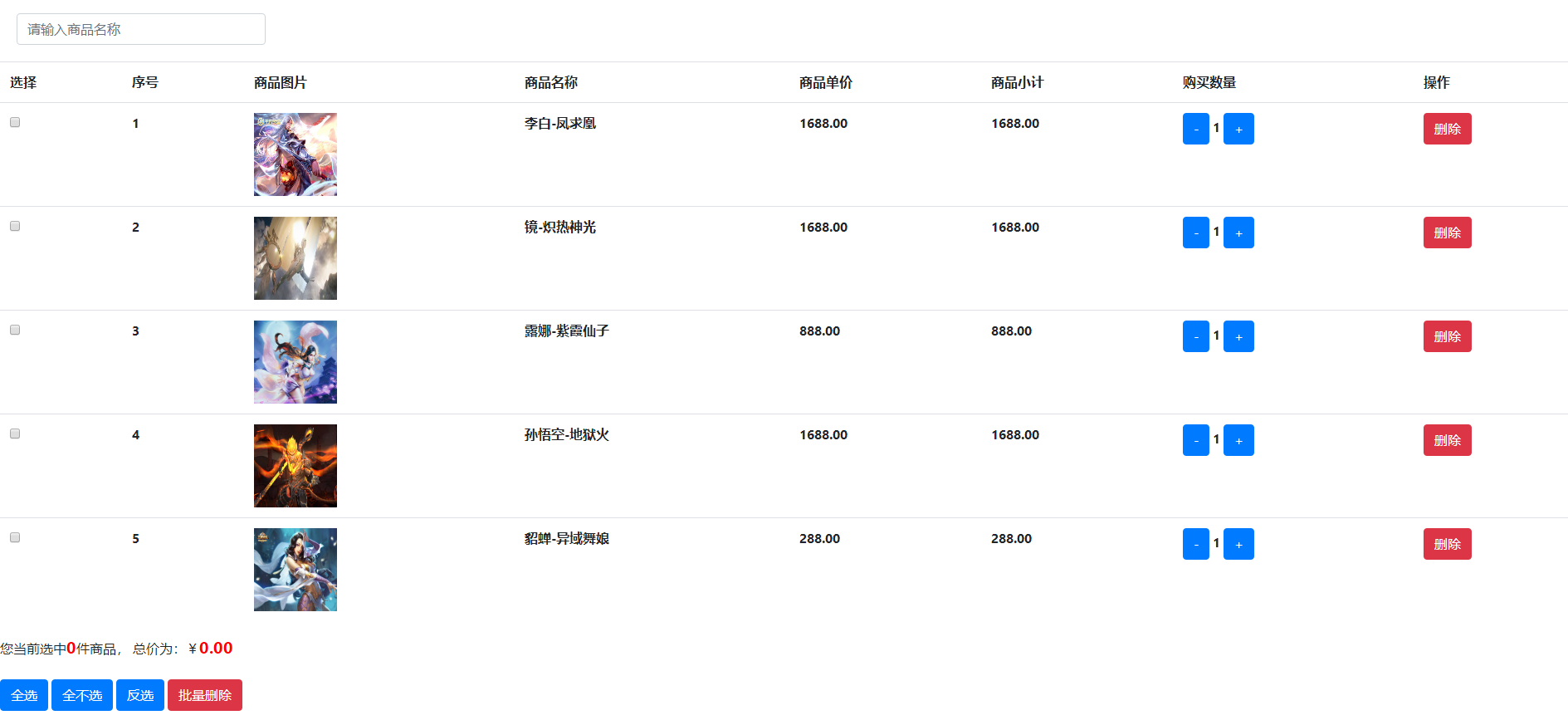This screenshot has height=720, width=1568.
Task: Delete the 李白-凤求凰 item
Action: [x=1447, y=129]
